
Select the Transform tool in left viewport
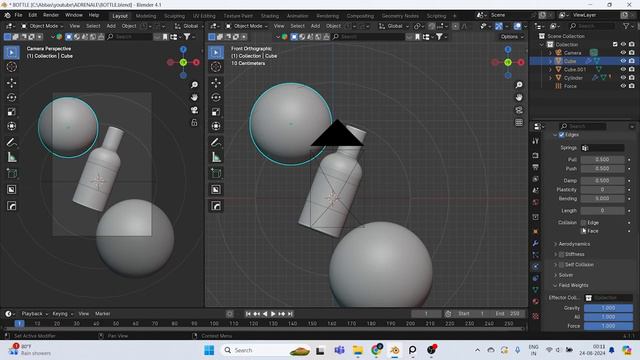pos(11,126)
